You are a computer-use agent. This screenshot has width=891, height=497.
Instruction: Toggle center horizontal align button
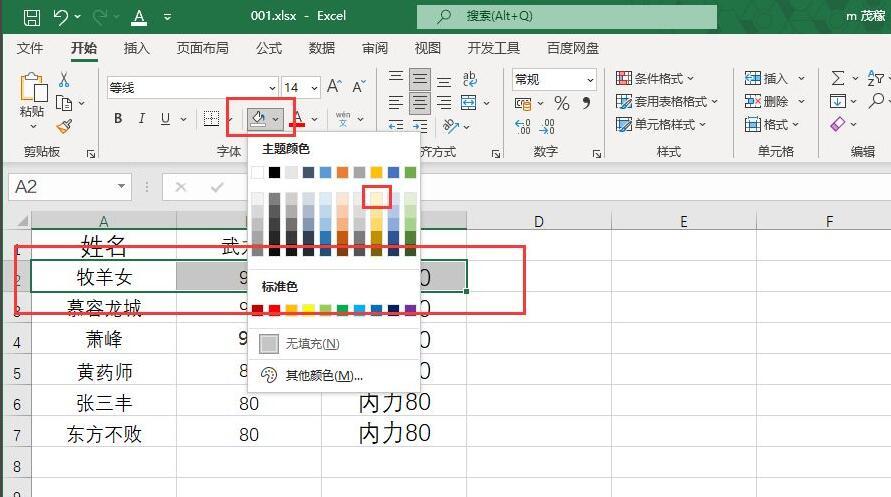[420, 103]
